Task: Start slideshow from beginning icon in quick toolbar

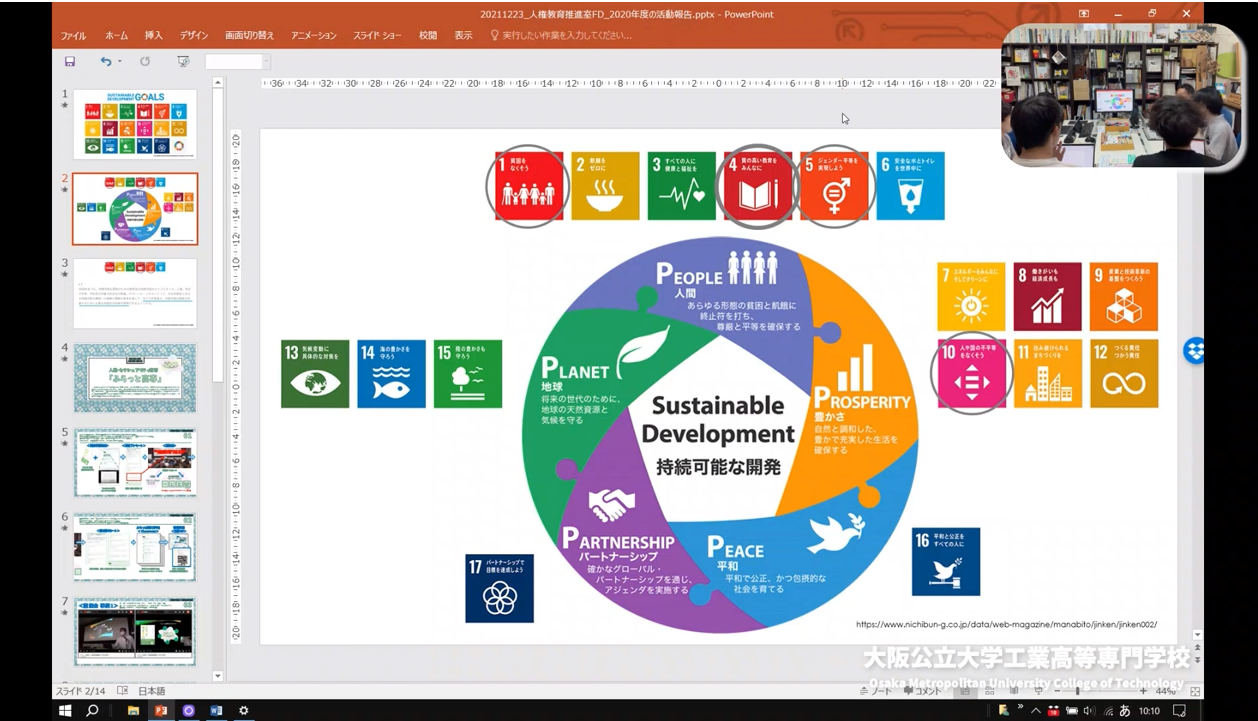Action: coord(183,61)
